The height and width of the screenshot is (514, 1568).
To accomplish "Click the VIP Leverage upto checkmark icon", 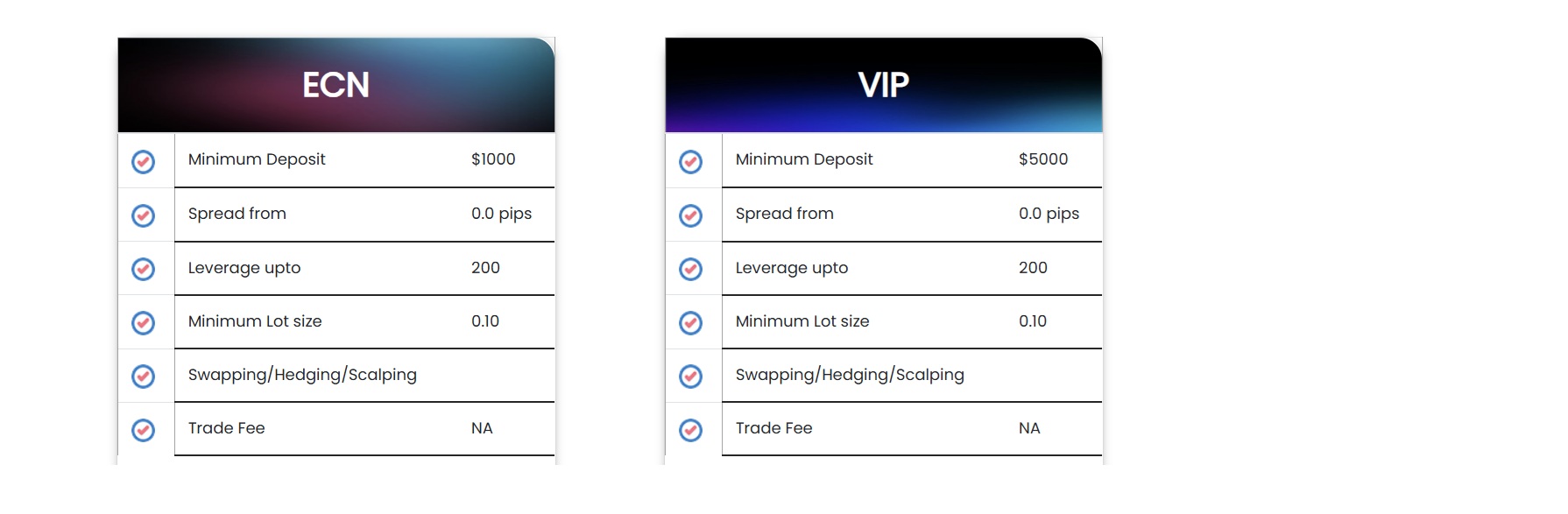I will pyautogui.click(x=691, y=269).
